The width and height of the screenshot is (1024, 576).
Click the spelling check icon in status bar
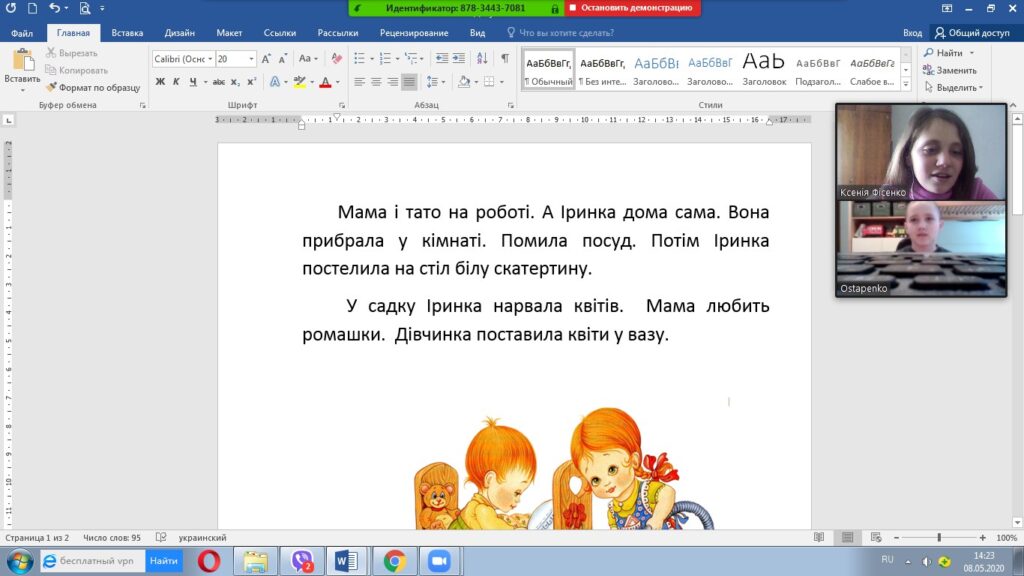(x=161, y=537)
